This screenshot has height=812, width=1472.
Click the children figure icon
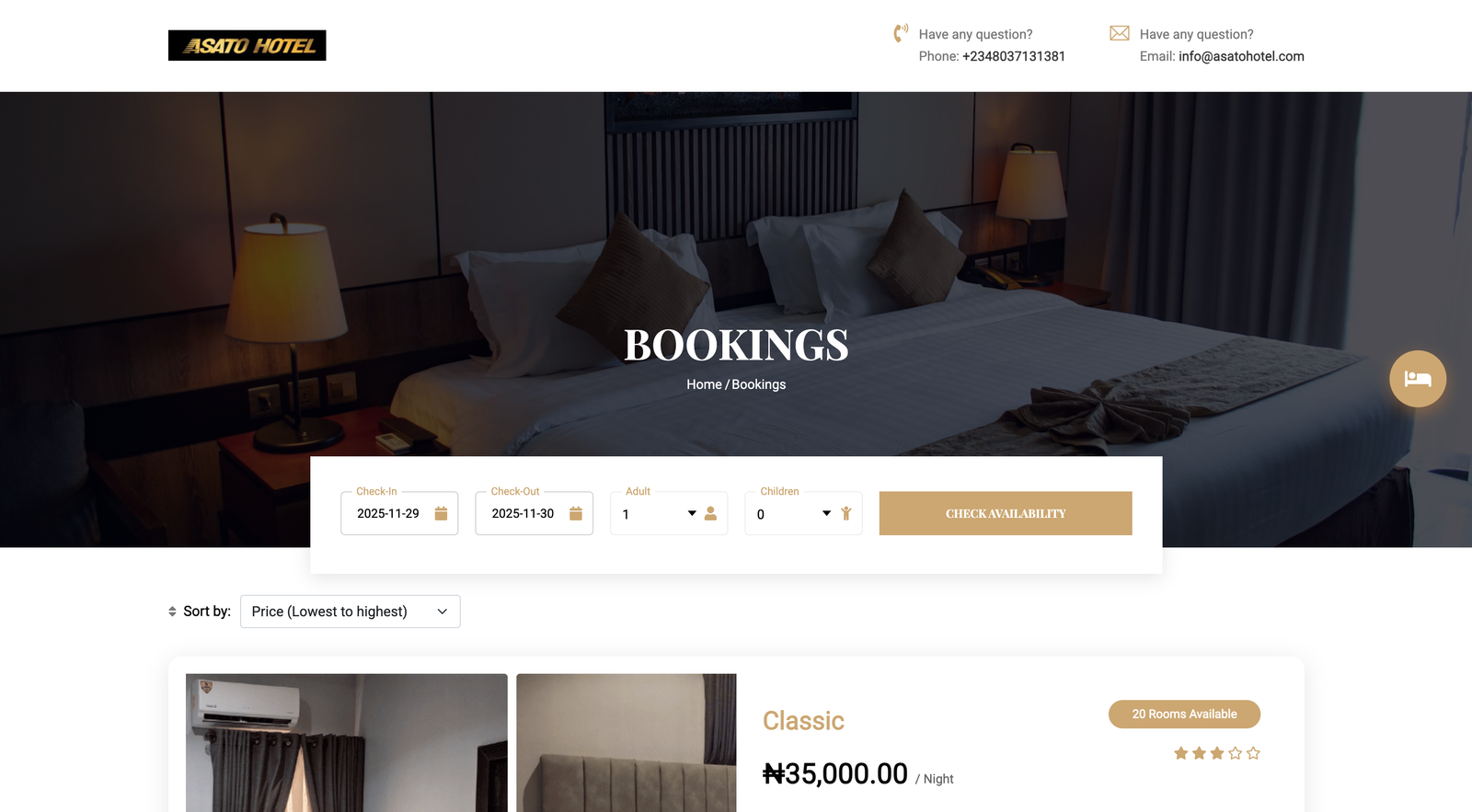(x=845, y=513)
